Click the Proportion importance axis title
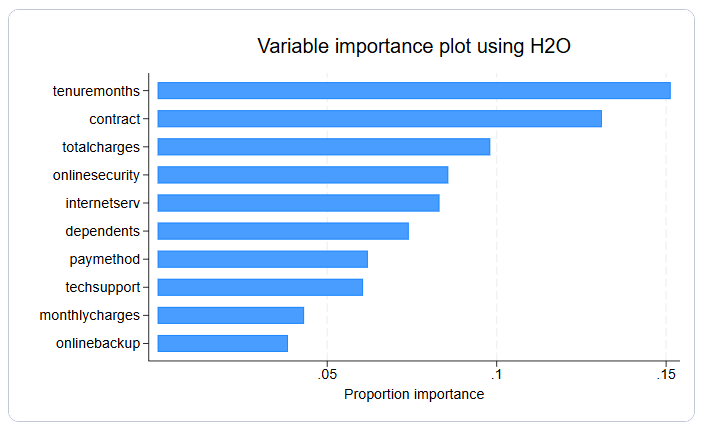 coord(413,395)
